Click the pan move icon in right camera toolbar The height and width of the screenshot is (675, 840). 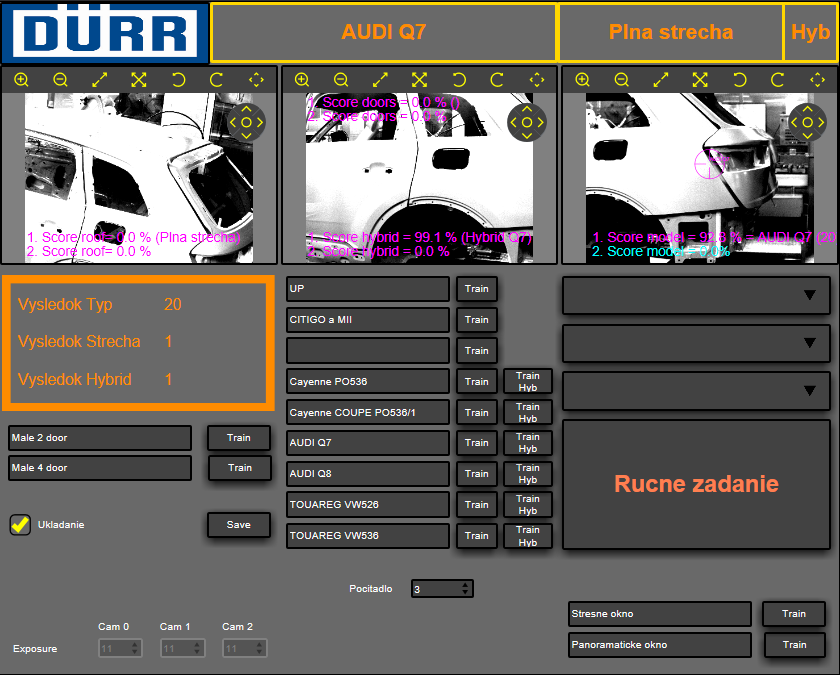(818, 80)
